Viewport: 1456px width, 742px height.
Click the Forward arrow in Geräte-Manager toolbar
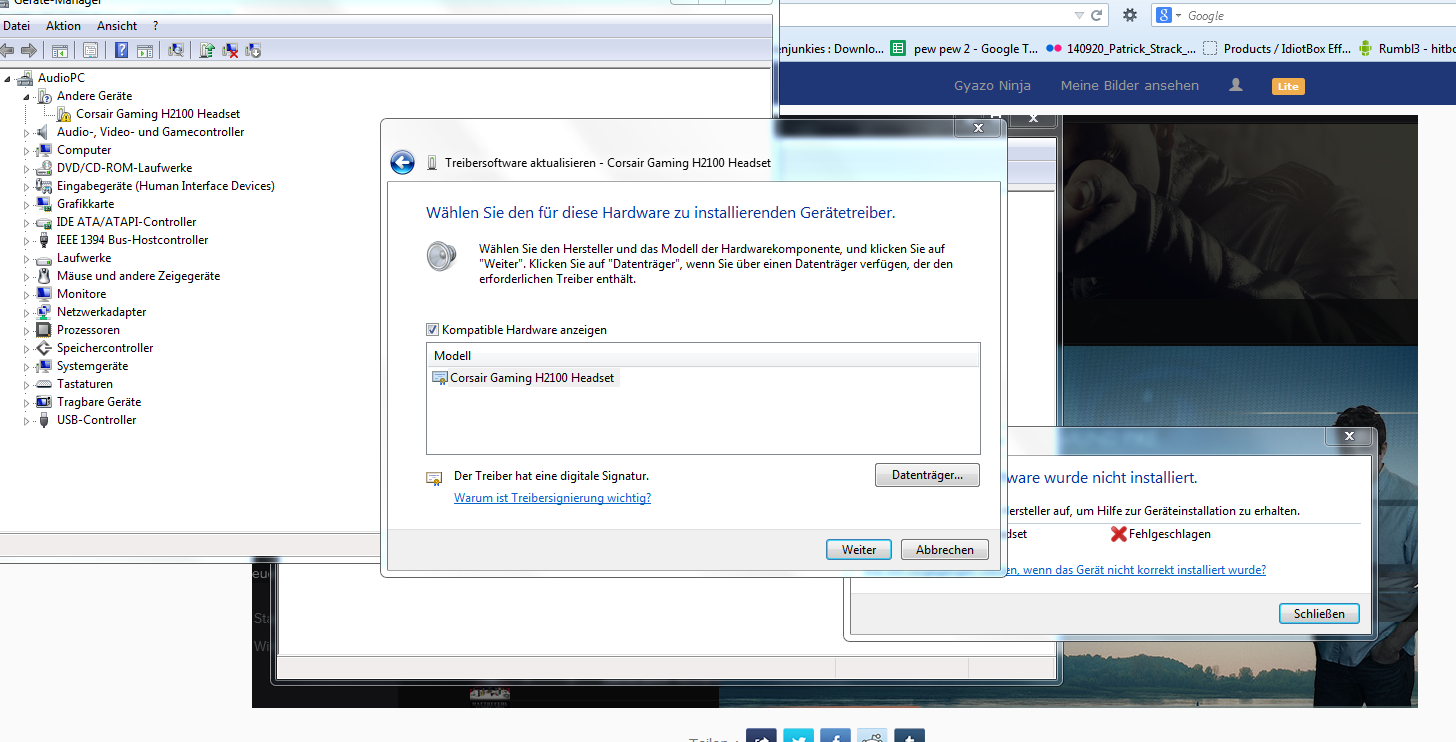[28, 50]
